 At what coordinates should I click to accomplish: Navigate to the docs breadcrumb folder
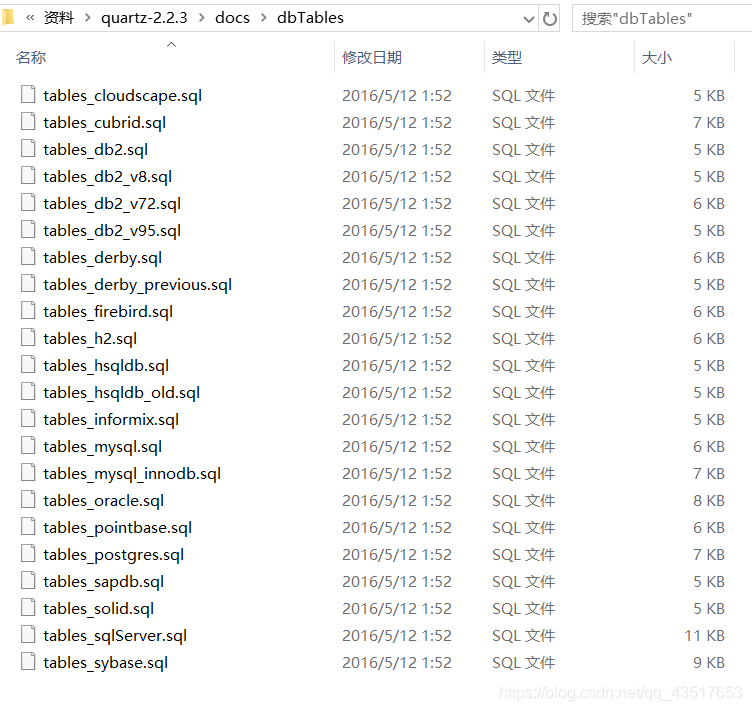coord(232,18)
